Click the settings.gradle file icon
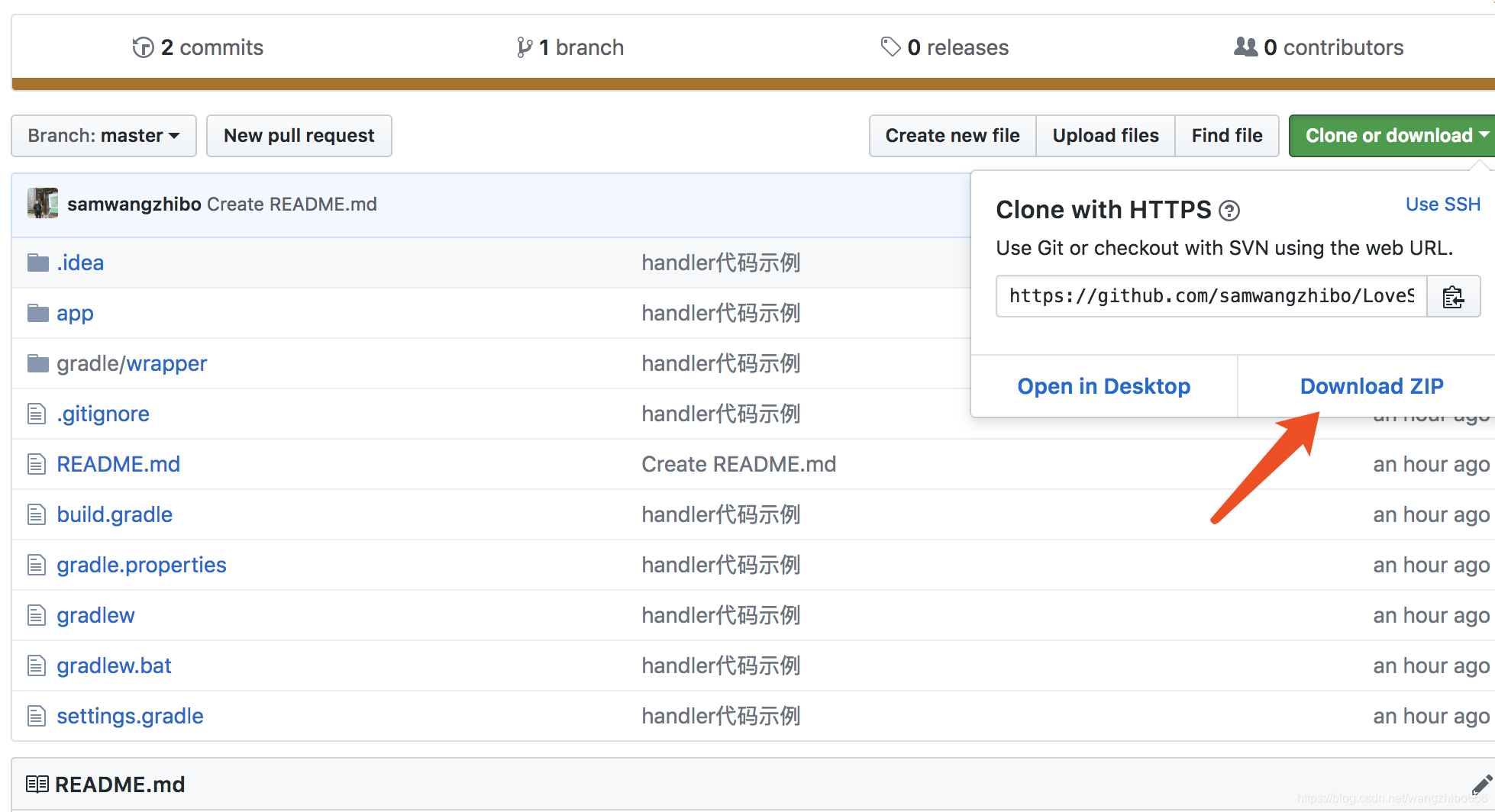This screenshot has height=812, width=1495. point(37,716)
